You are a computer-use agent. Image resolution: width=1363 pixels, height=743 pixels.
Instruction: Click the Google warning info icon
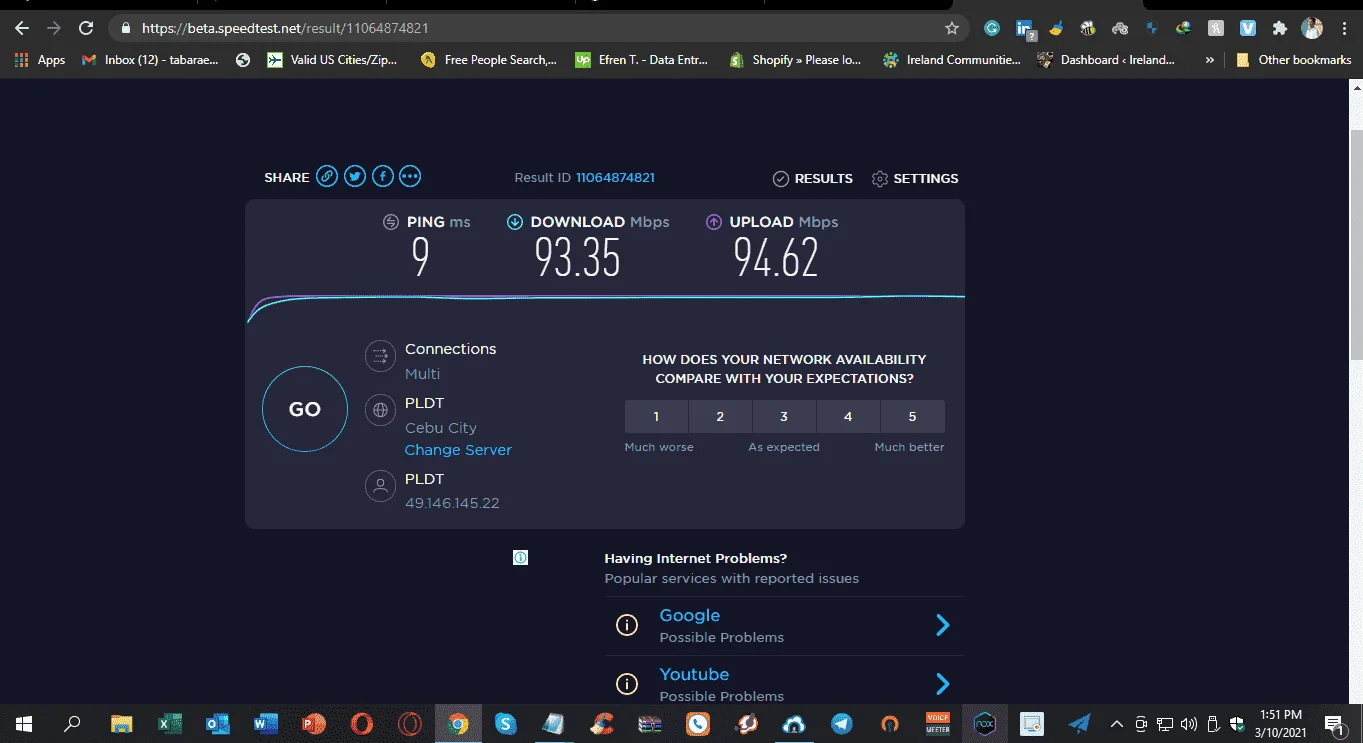[x=627, y=626]
